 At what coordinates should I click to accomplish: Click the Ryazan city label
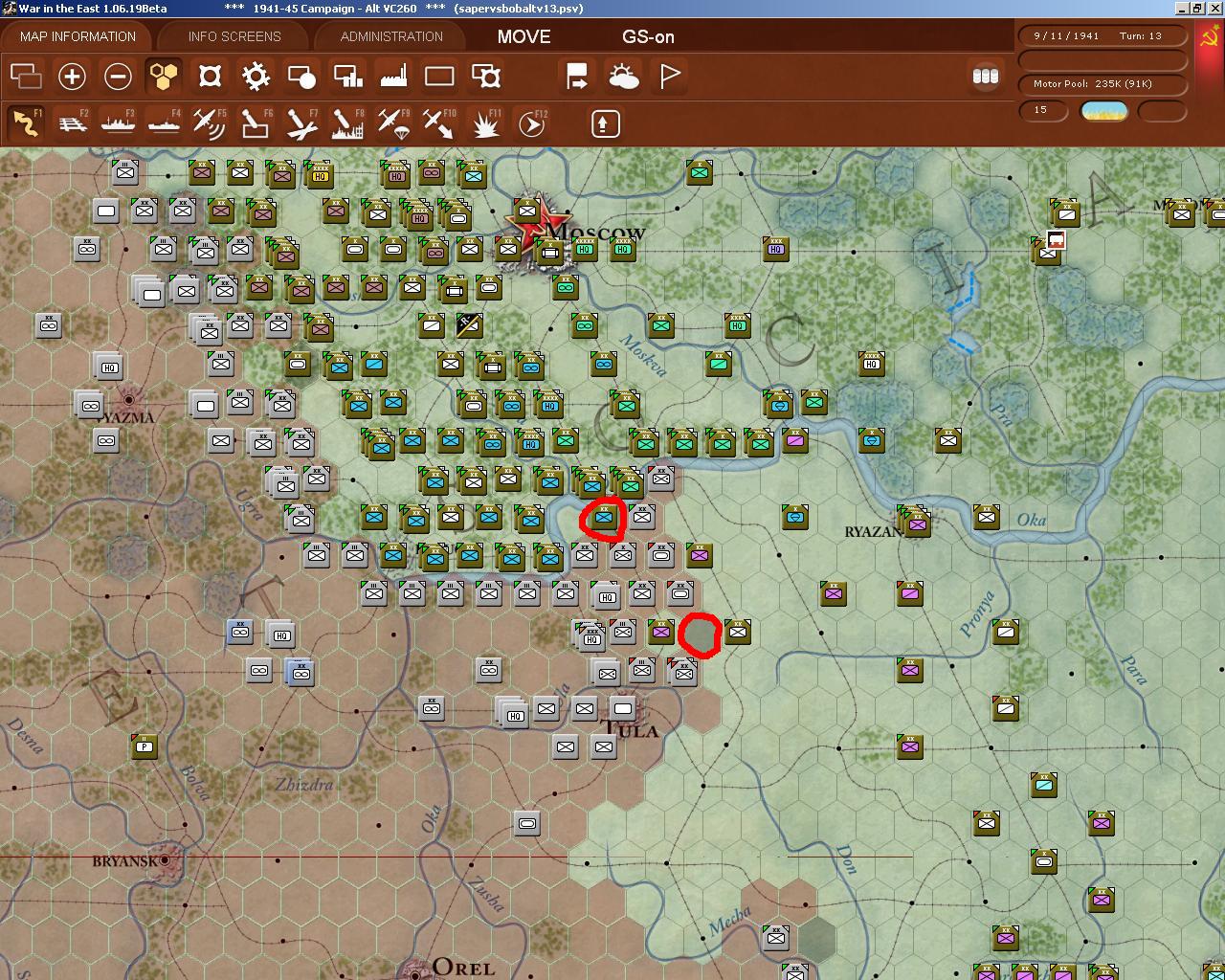click(x=875, y=531)
